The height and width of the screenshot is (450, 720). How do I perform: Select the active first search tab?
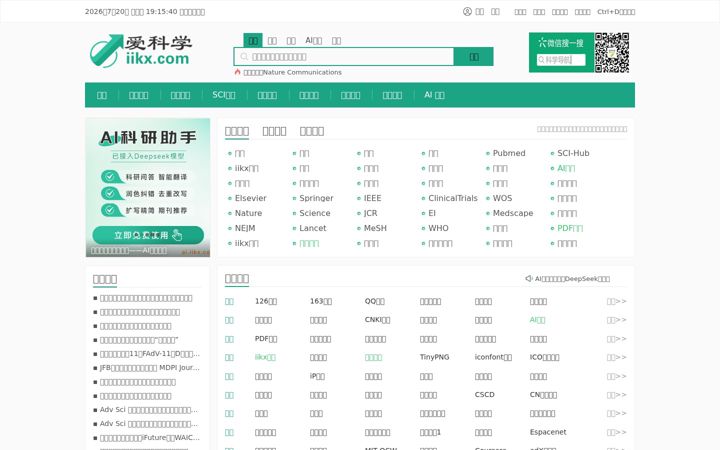[x=253, y=40]
